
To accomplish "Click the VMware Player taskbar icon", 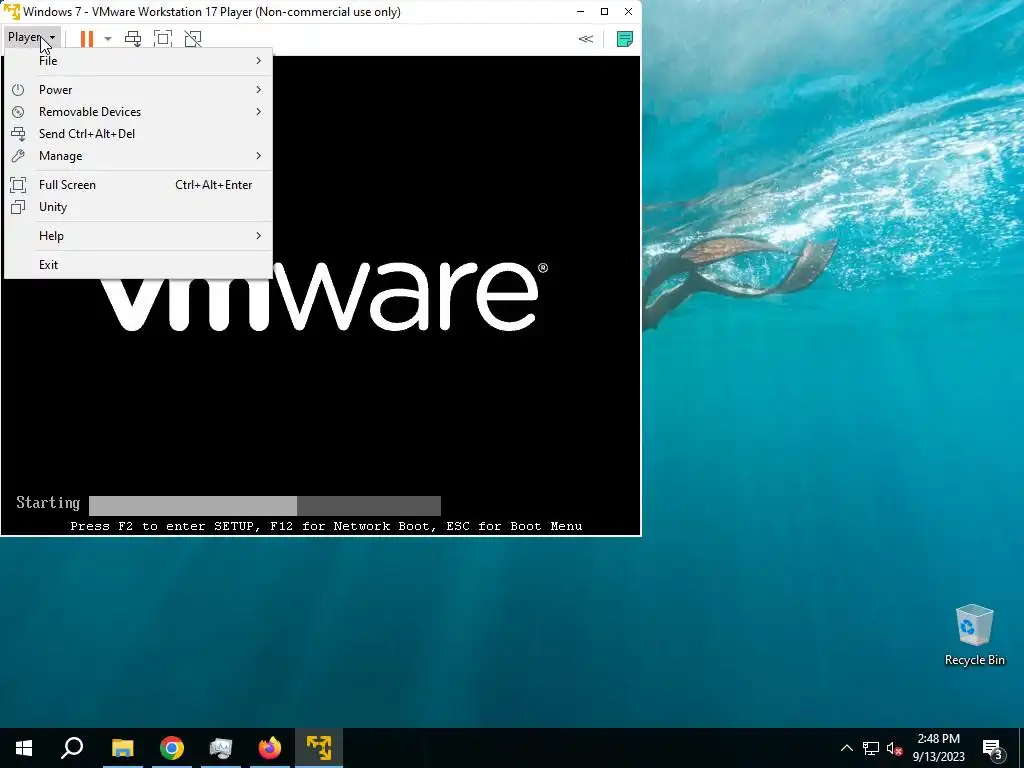I will click(319, 748).
